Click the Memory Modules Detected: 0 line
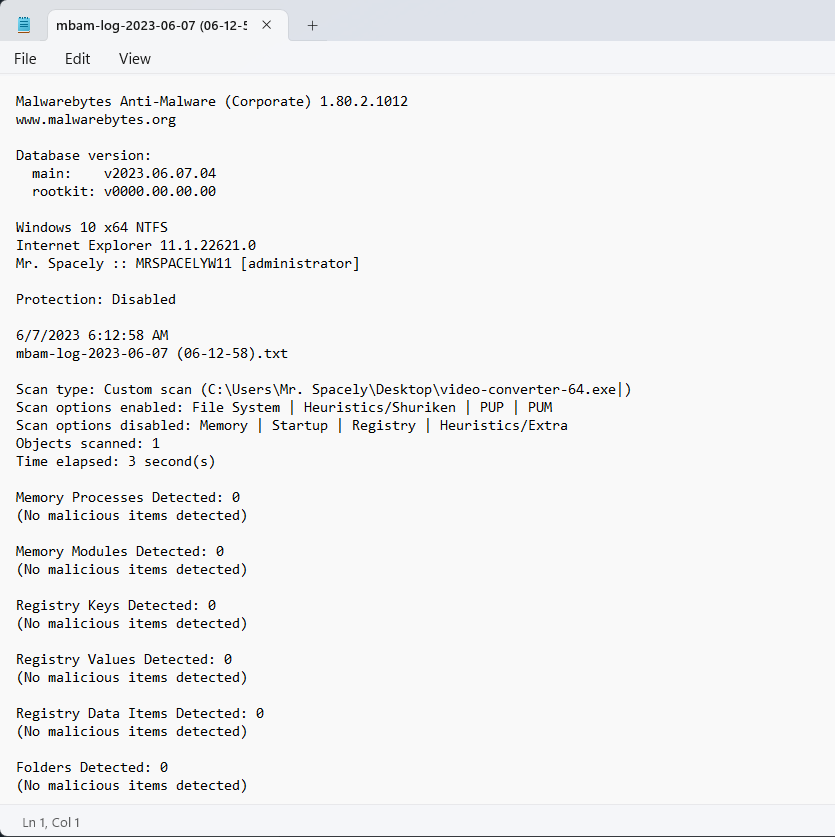Screen dimensions: 835x837 click(120, 551)
